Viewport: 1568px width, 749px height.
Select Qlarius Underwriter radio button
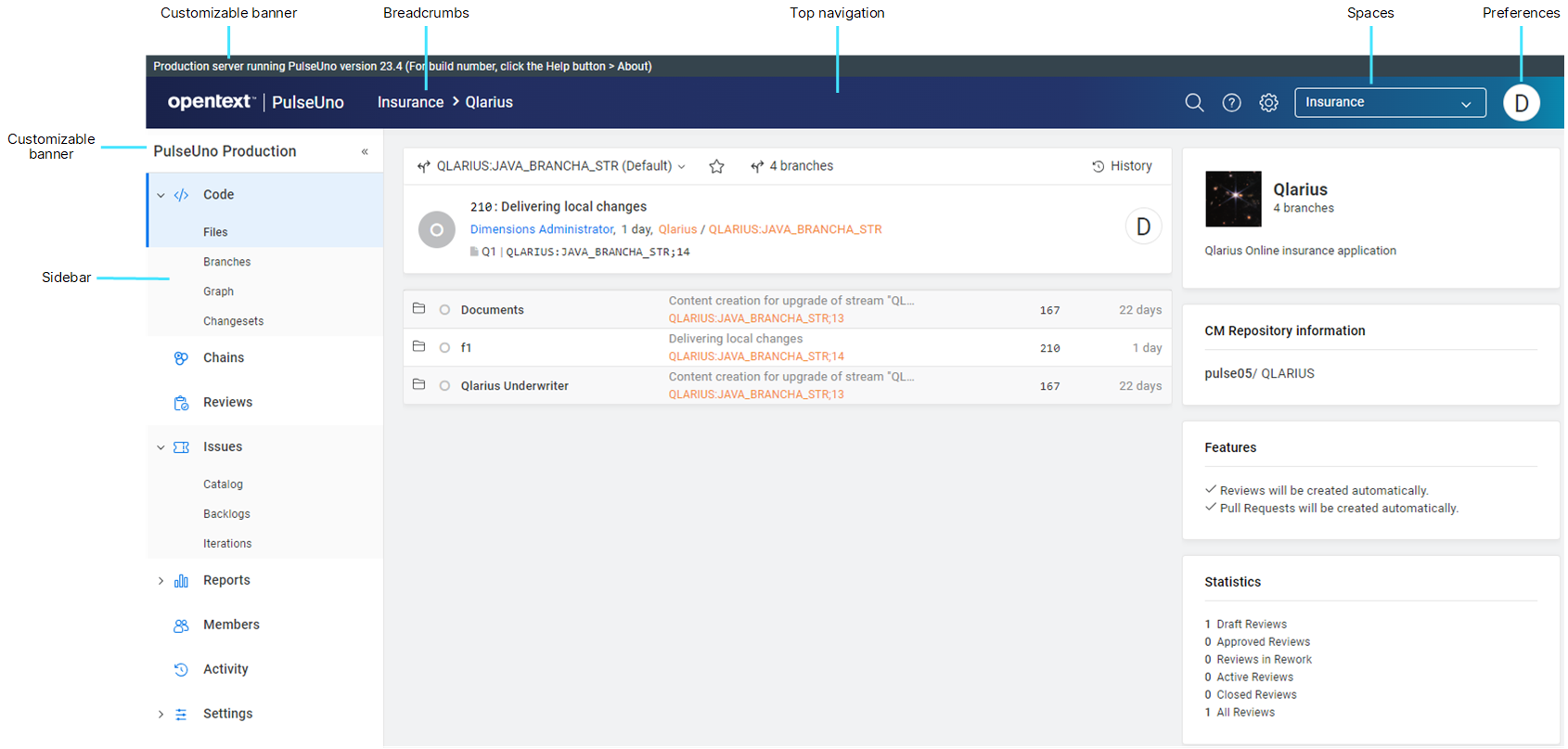[x=444, y=386]
